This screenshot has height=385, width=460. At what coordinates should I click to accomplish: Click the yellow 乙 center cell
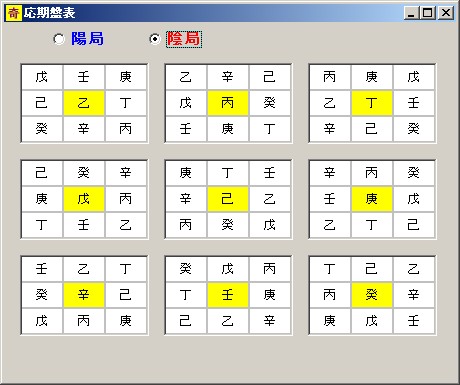click(x=84, y=103)
